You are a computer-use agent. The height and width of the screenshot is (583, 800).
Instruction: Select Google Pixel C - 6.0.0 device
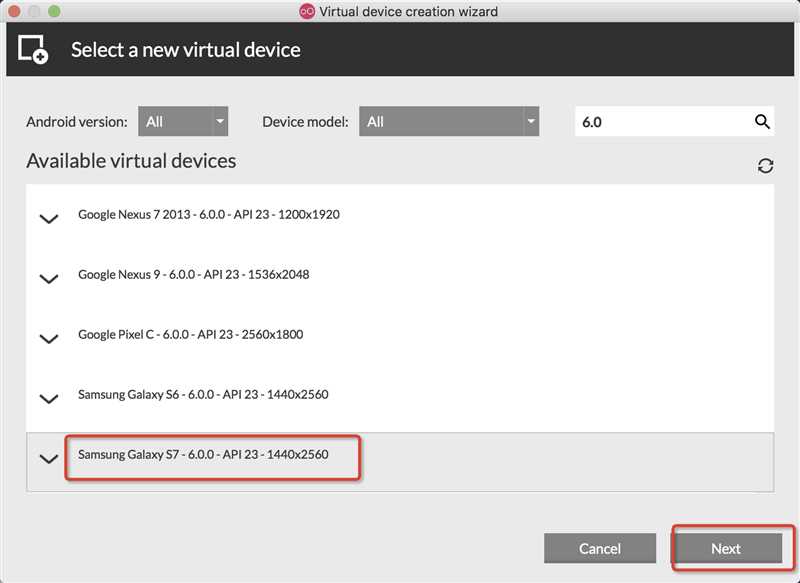coord(400,335)
